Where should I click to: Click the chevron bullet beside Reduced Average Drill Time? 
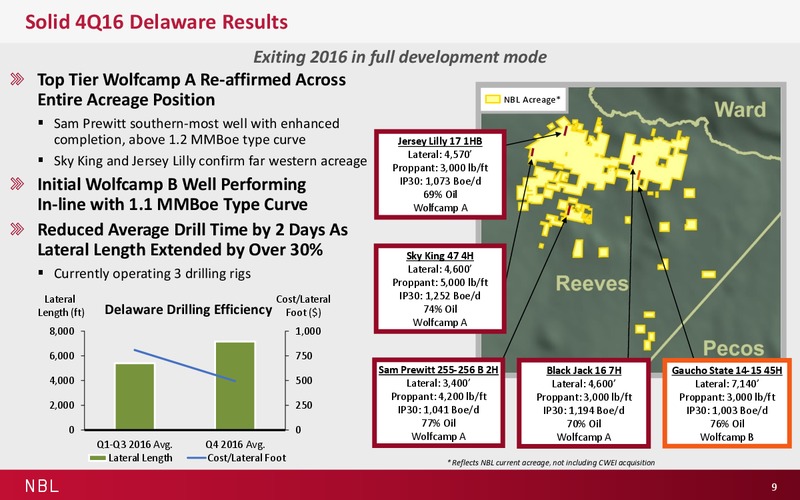click(x=17, y=229)
